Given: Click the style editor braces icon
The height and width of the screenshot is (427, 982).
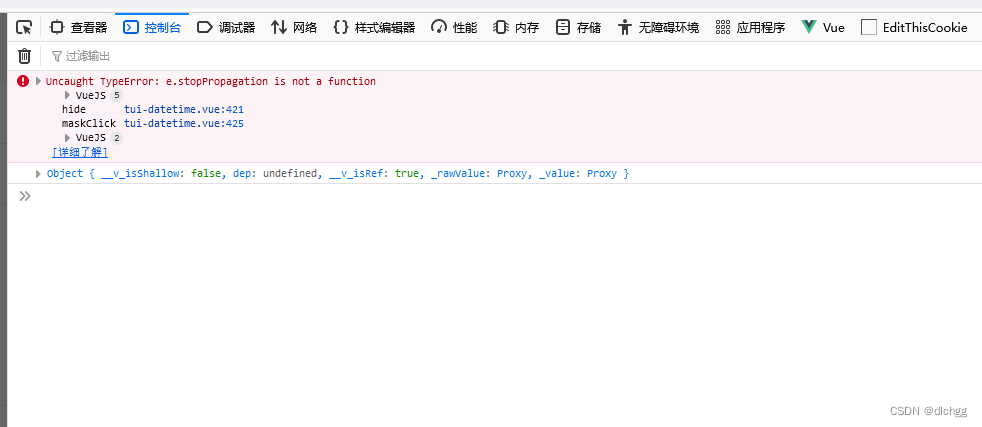Looking at the screenshot, I should (x=341, y=27).
